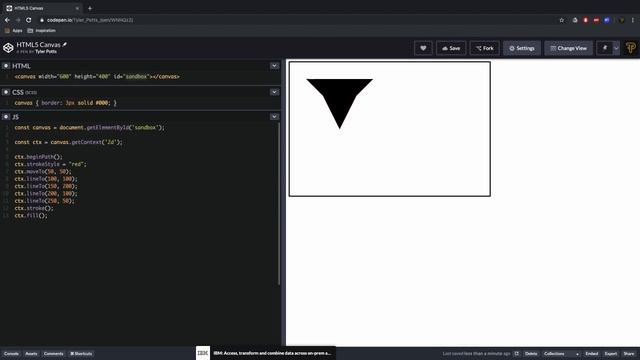Open the Change View menu
Screen dimensions: 640x360
click(x=569, y=48)
